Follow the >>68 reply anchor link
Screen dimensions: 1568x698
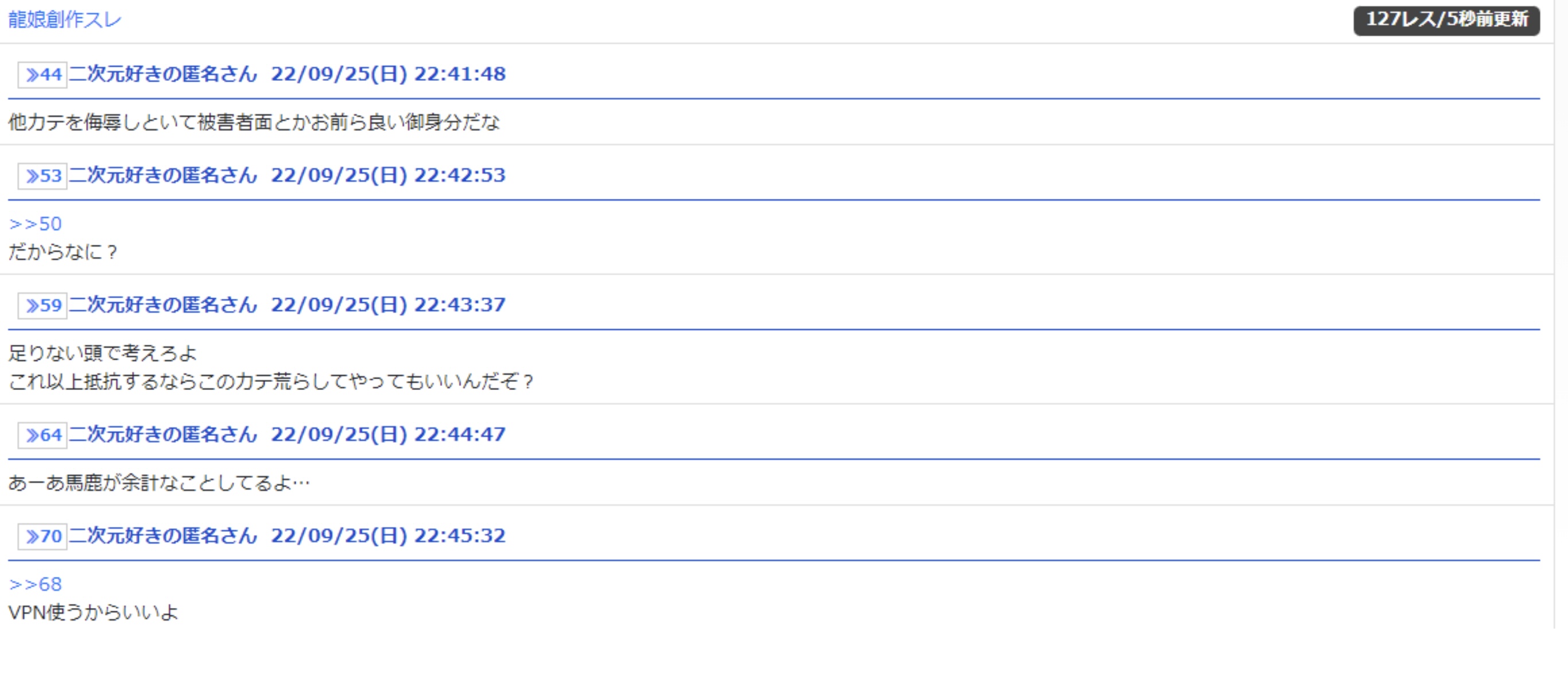point(36,584)
